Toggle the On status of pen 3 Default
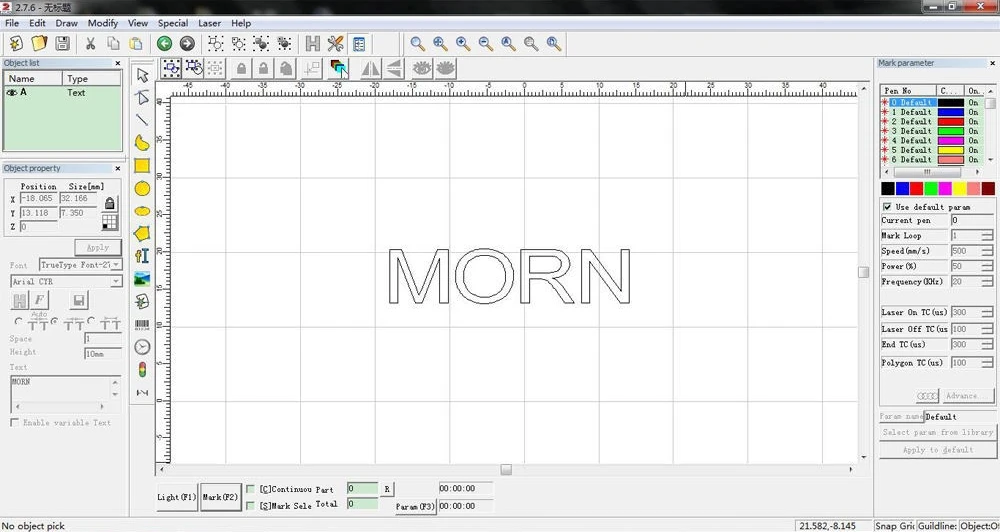The width and height of the screenshot is (1000, 532). [973, 131]
